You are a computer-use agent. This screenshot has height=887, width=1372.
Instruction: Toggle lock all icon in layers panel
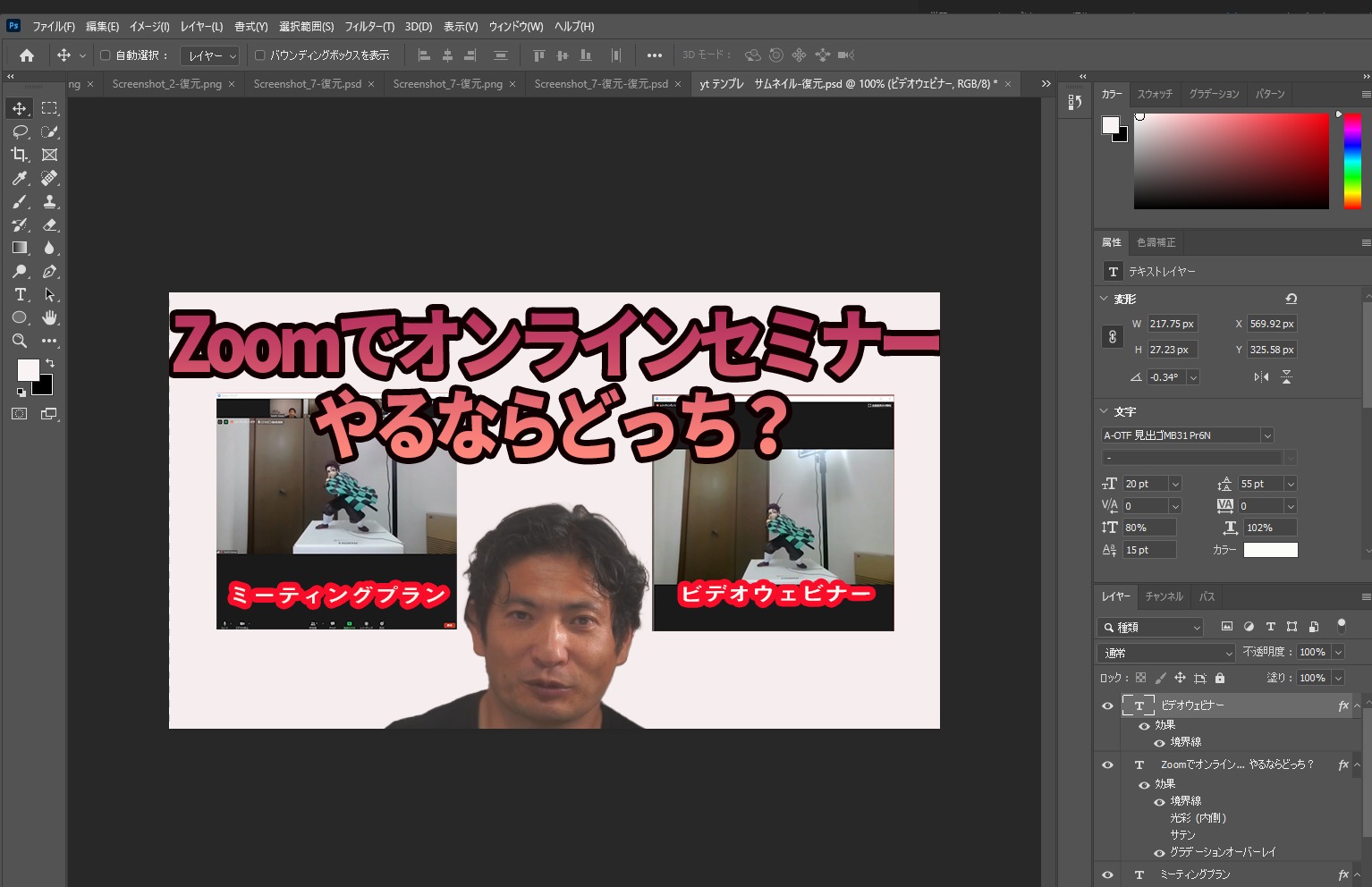coord(1220,678)
